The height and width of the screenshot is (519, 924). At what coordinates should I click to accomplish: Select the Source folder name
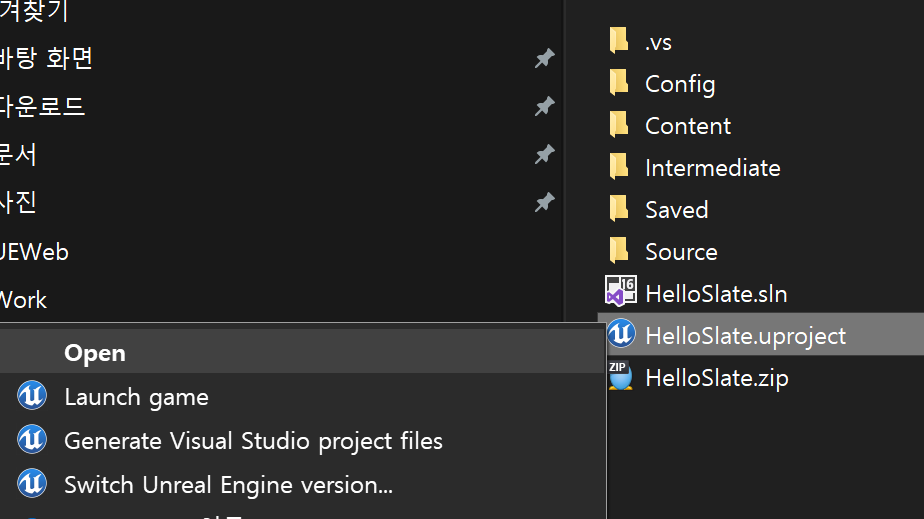681,252
